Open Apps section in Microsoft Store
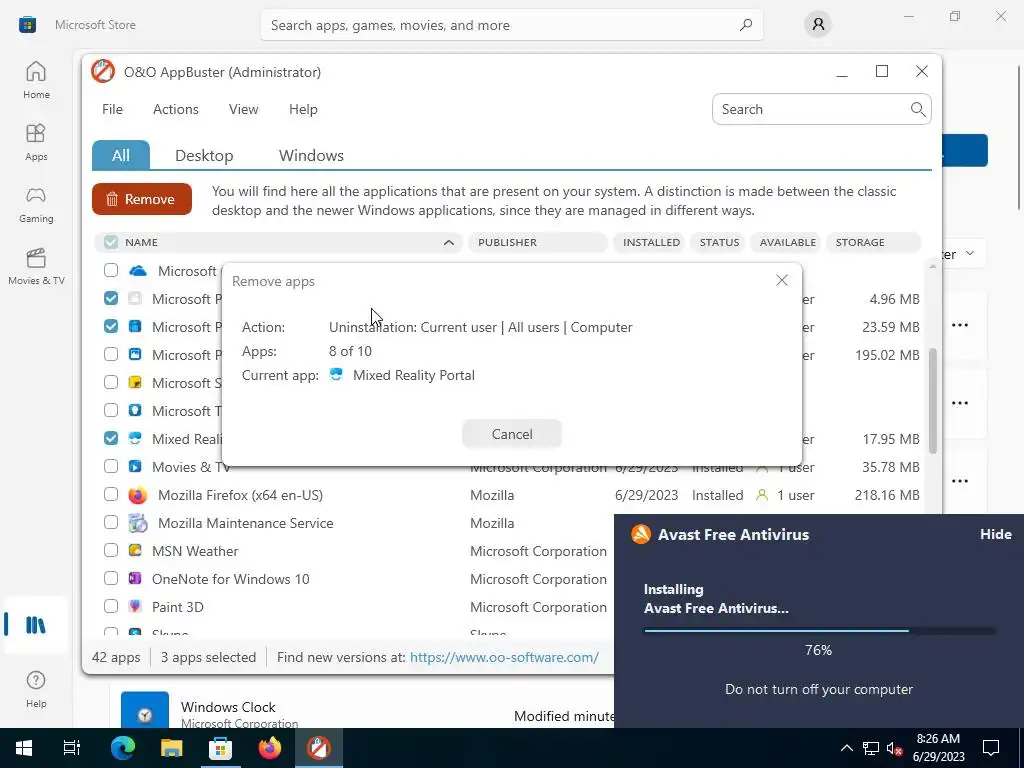Screen dimensions: 1024x768 [36, 142]
